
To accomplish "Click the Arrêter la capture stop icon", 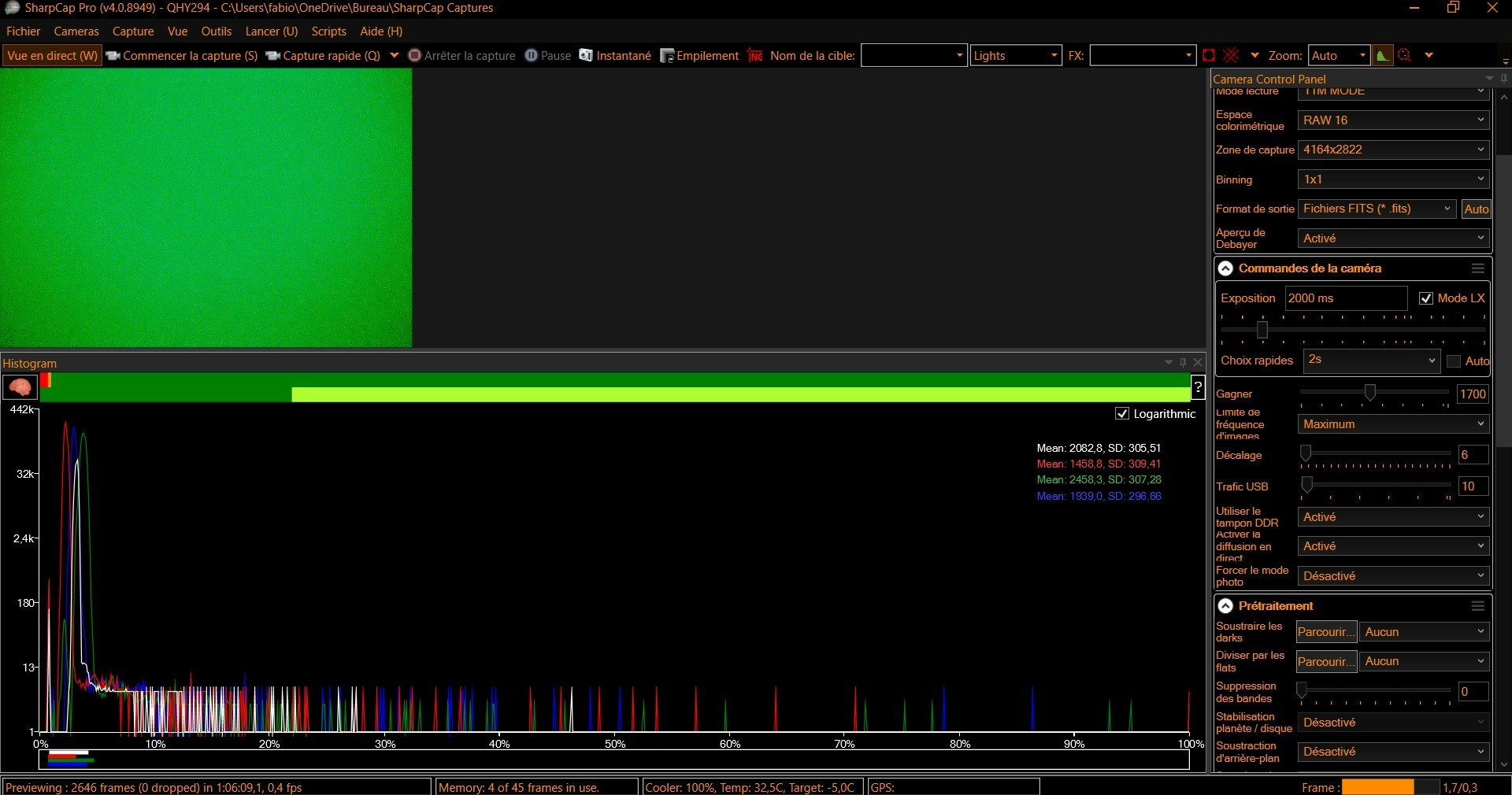I will coord(415,55).
